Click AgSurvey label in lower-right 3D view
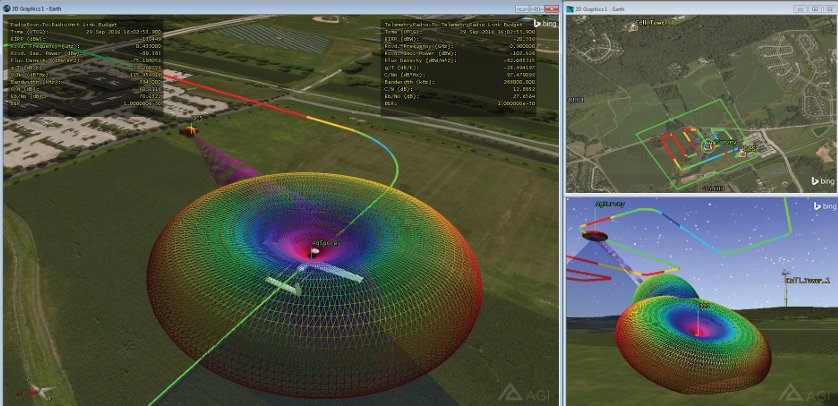 click(x=609, y=204)
